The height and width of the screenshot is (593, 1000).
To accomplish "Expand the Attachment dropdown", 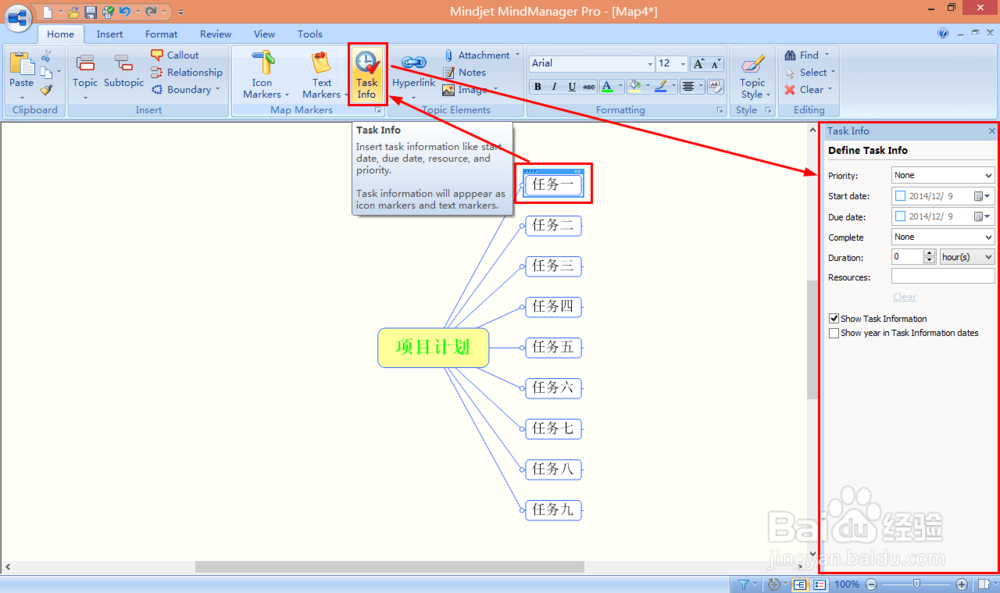I will pyautogui.click(x=517, y=55).
